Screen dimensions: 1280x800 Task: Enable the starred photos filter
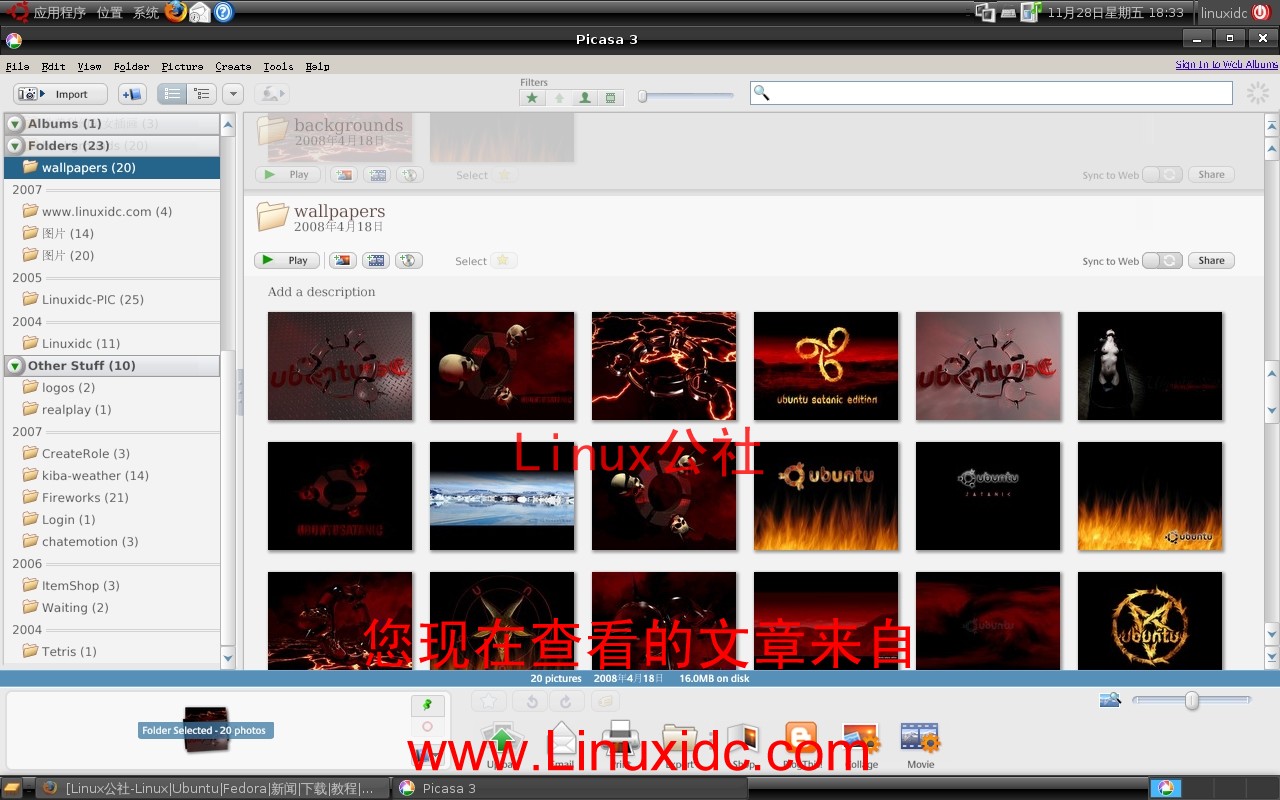(534, 97)
